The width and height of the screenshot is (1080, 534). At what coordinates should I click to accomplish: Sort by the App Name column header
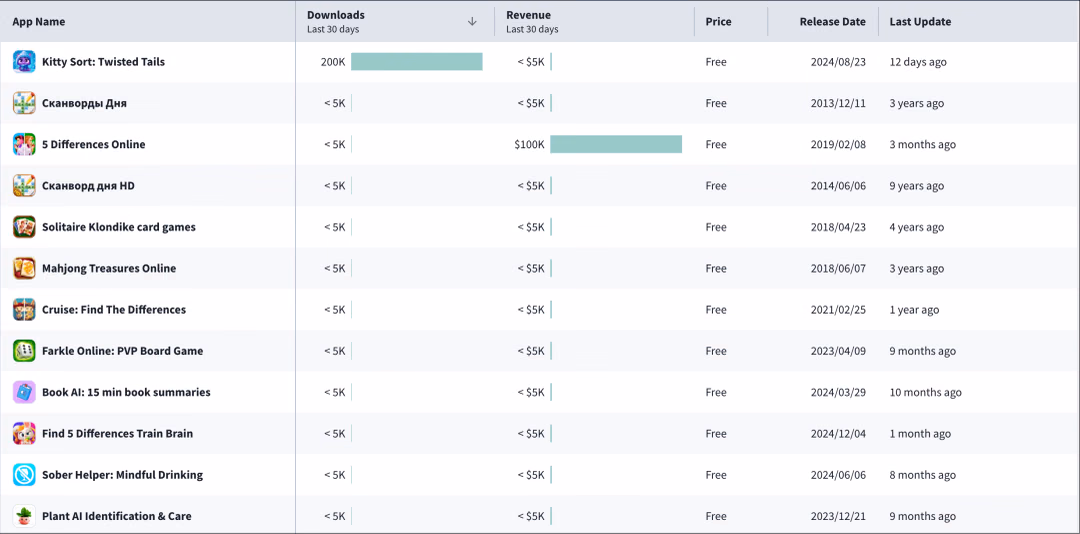39,21
